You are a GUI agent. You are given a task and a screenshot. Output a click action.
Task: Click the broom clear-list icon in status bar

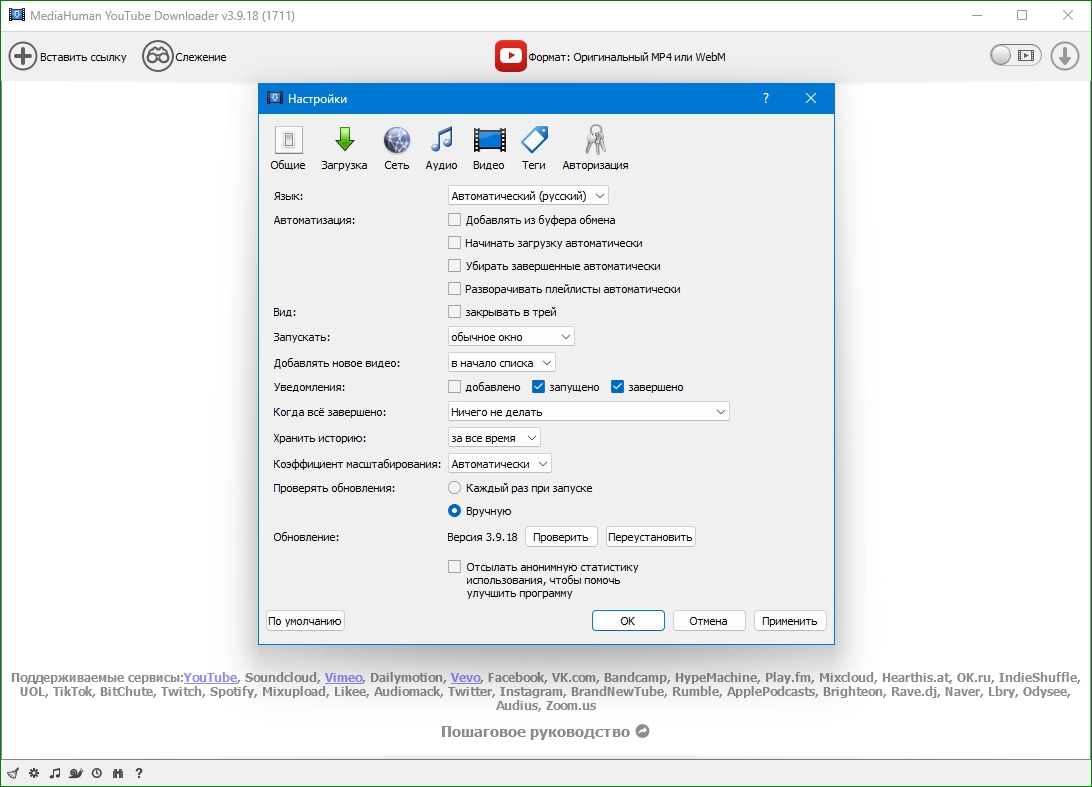[13, 773]
